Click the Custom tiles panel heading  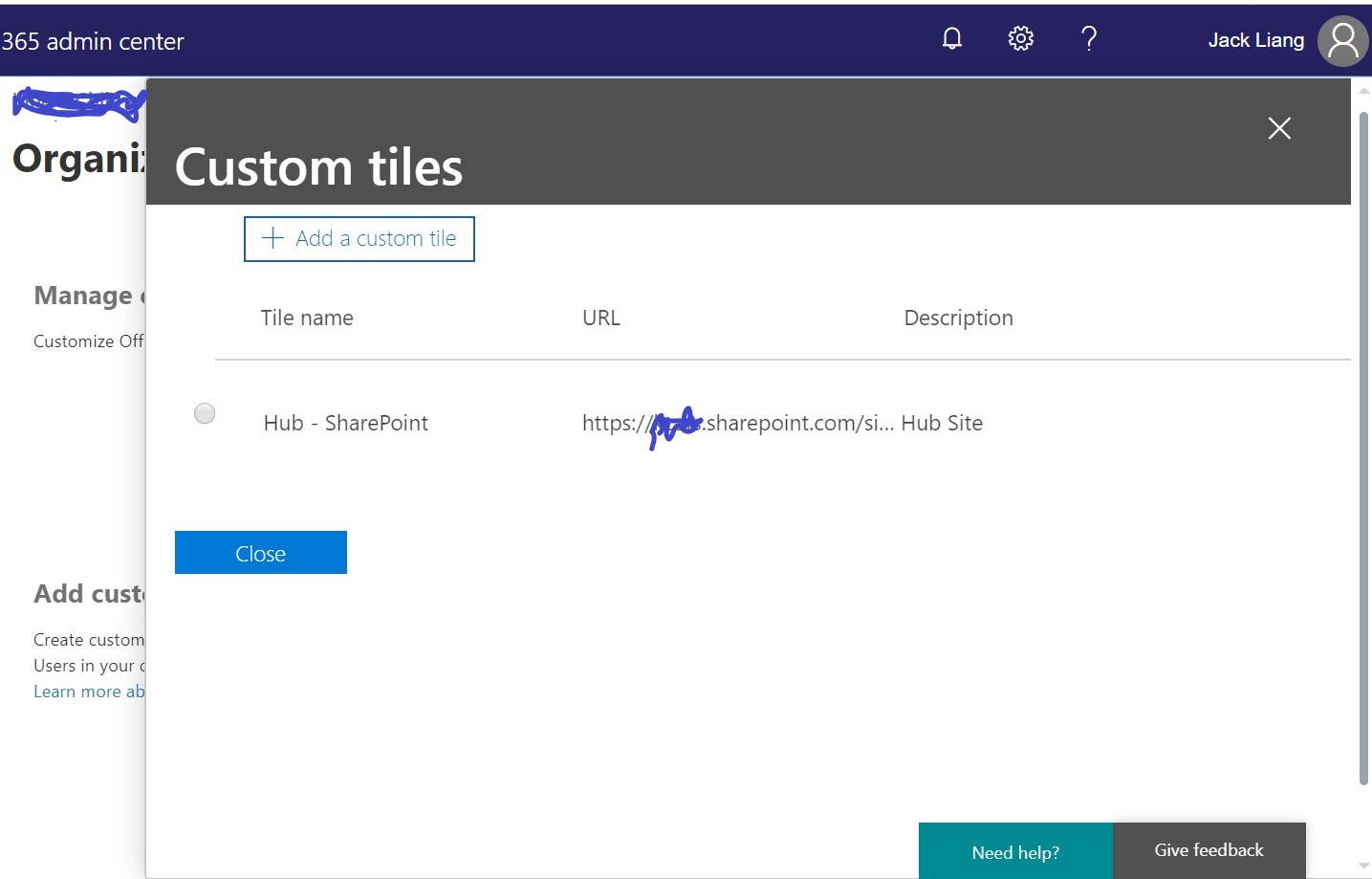click(x=318, y=167)
